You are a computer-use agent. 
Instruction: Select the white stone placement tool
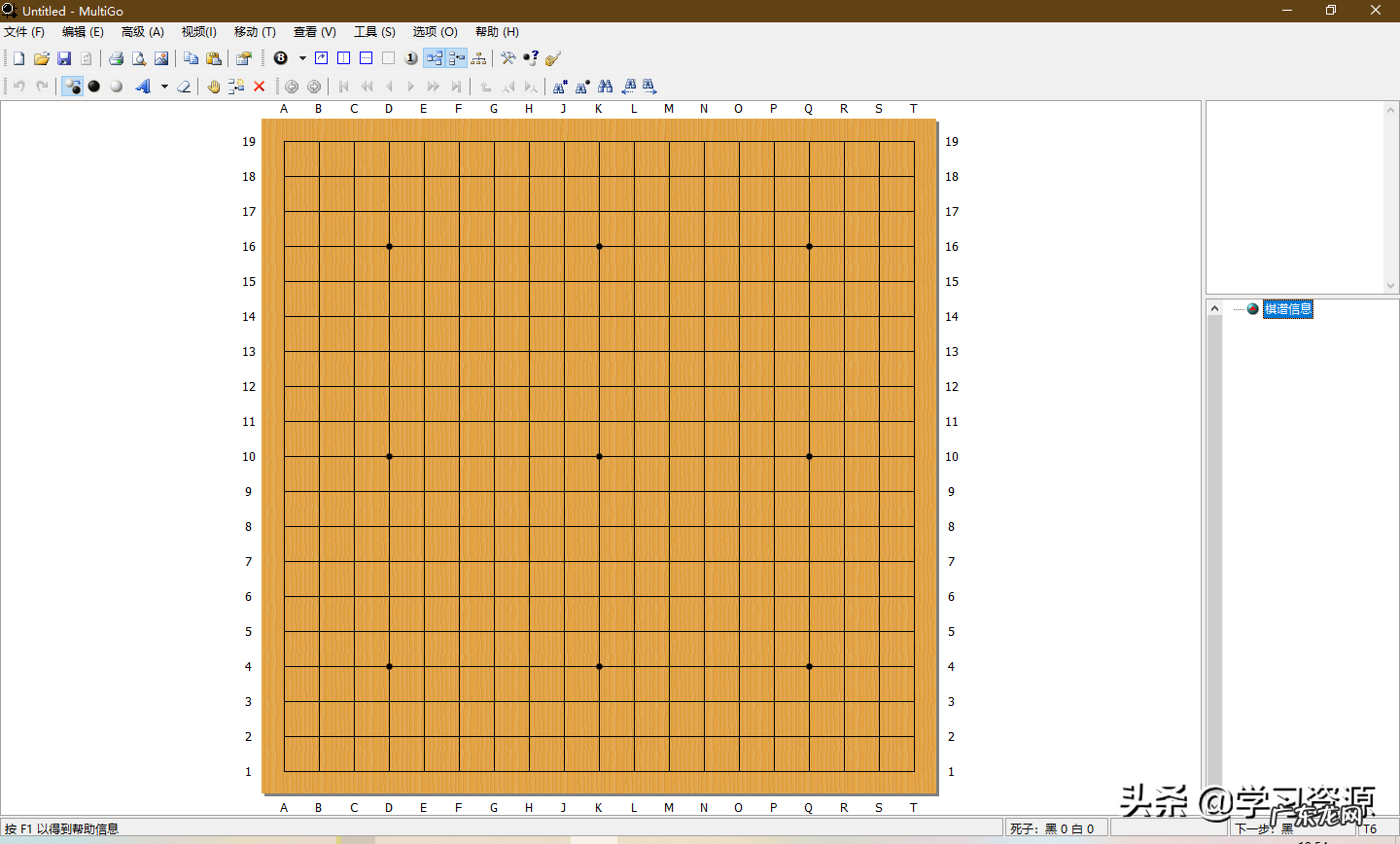click(117, 87)
